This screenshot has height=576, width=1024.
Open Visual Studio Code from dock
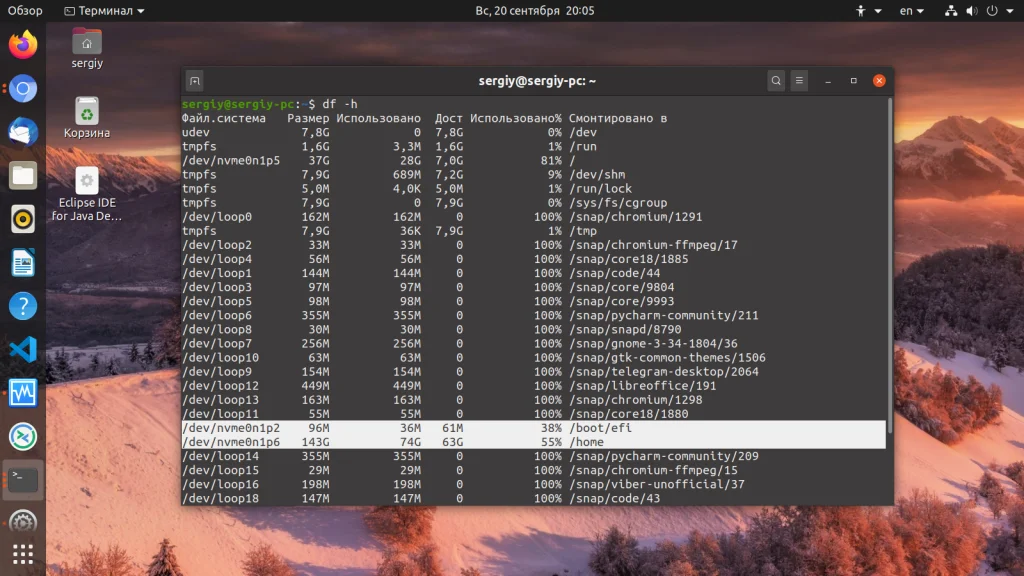tap(23, 350)
